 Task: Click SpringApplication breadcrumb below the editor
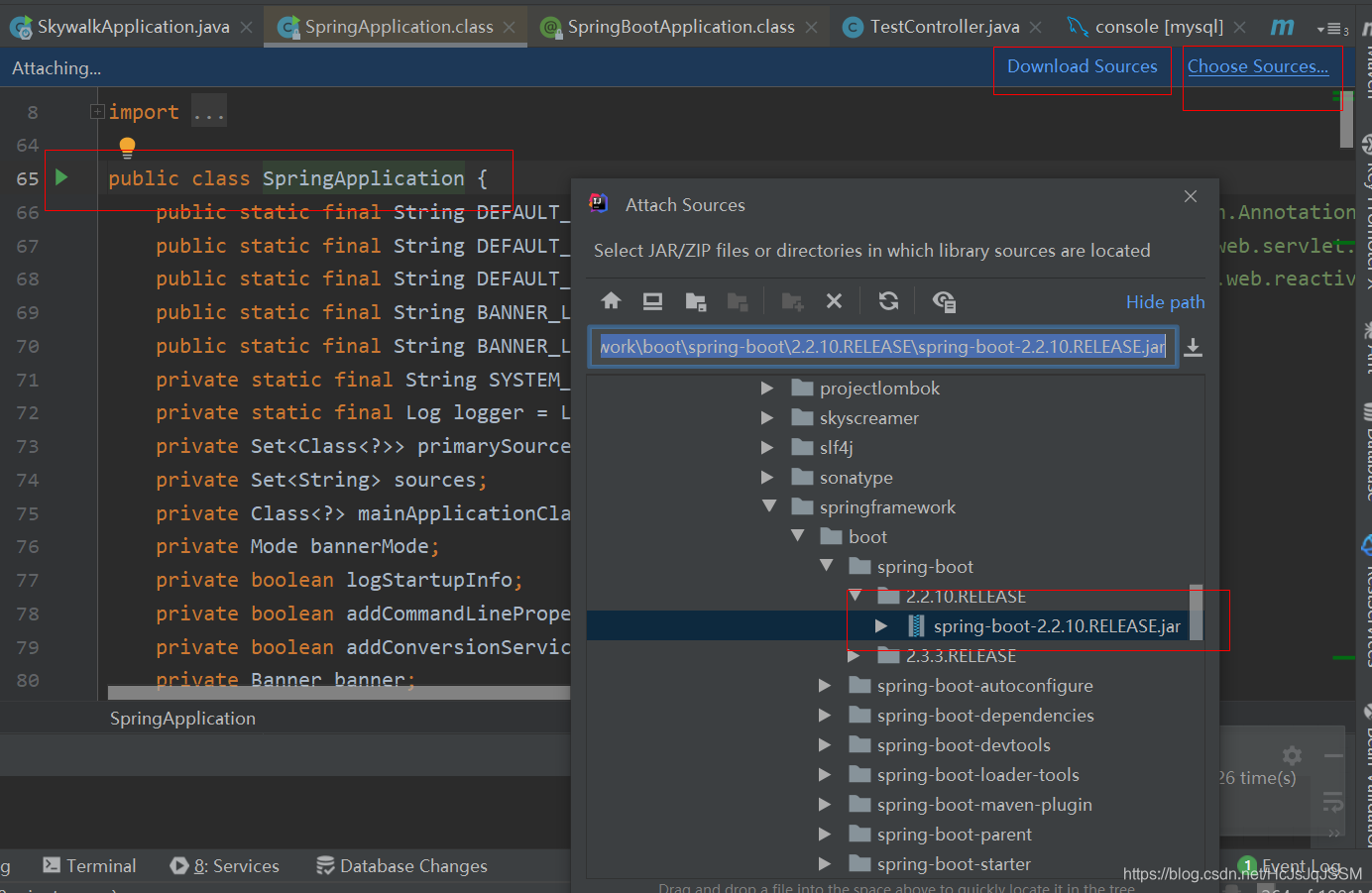pos(182,719)
